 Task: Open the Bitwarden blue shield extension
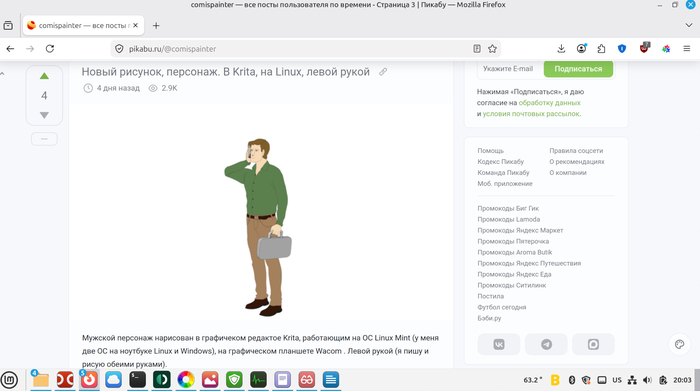click(x=622, y=49)
